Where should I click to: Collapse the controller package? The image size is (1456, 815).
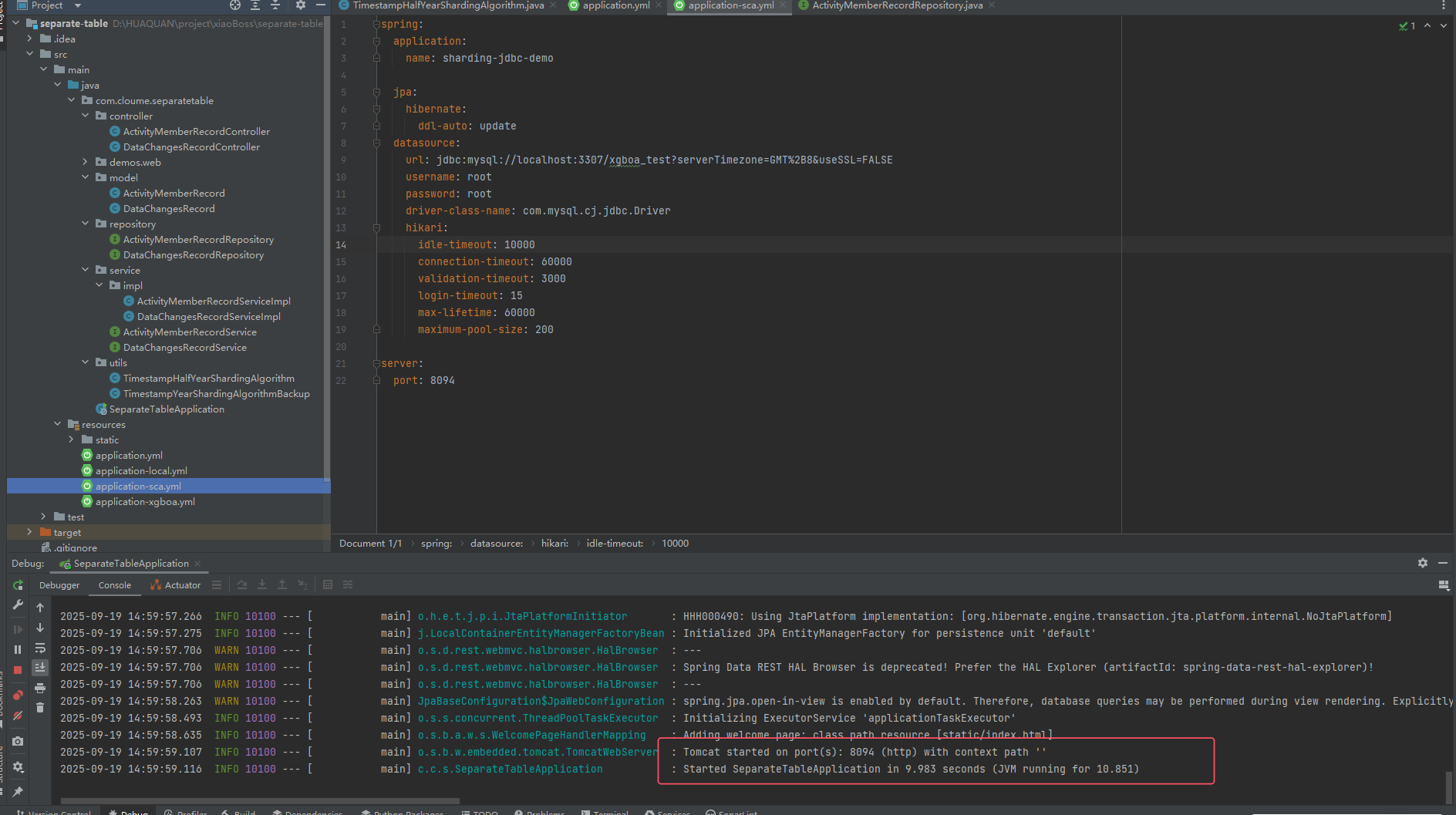click(86, 116)
